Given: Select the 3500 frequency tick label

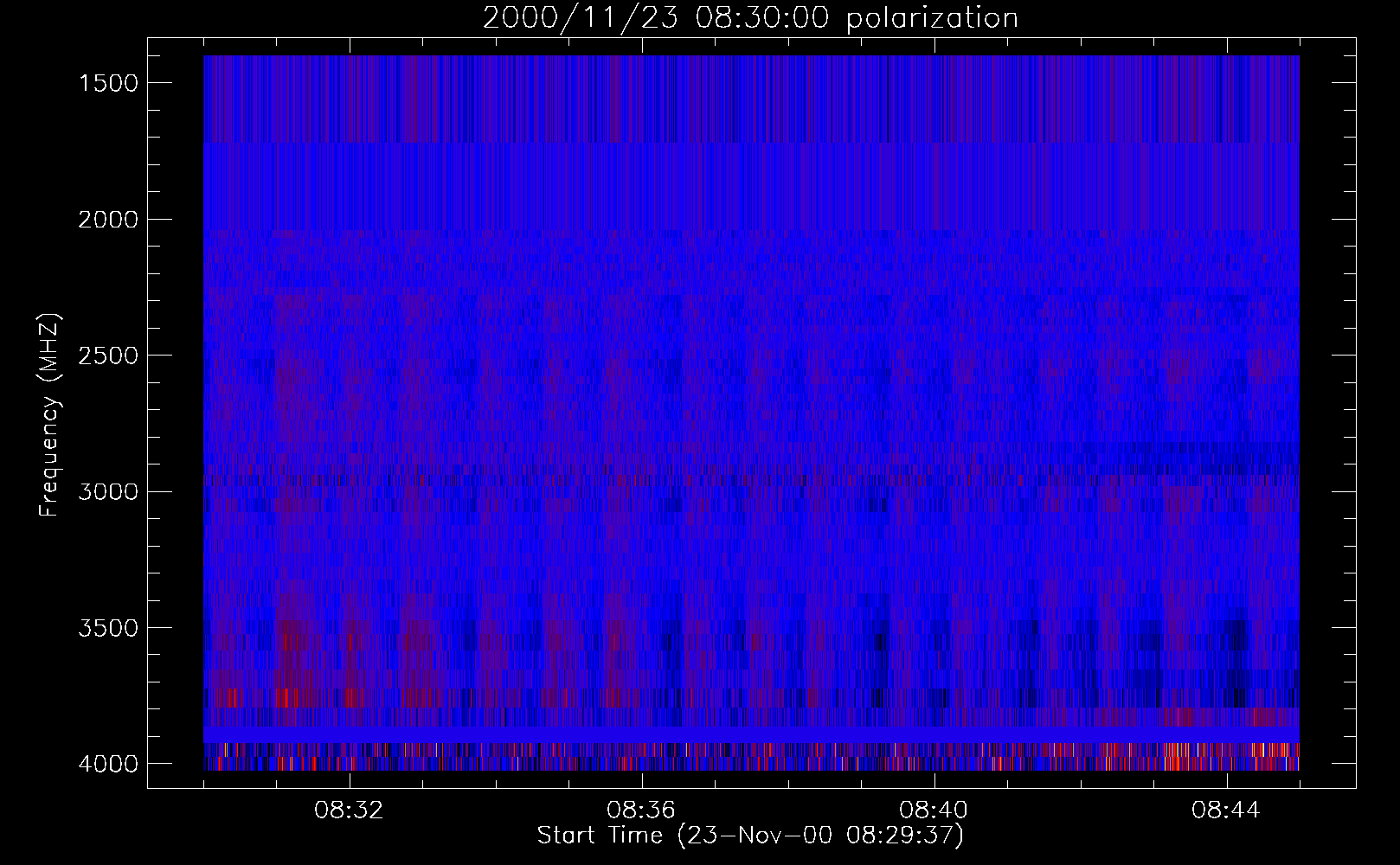Looking at the screenshot, I should (x=108, y=628).
